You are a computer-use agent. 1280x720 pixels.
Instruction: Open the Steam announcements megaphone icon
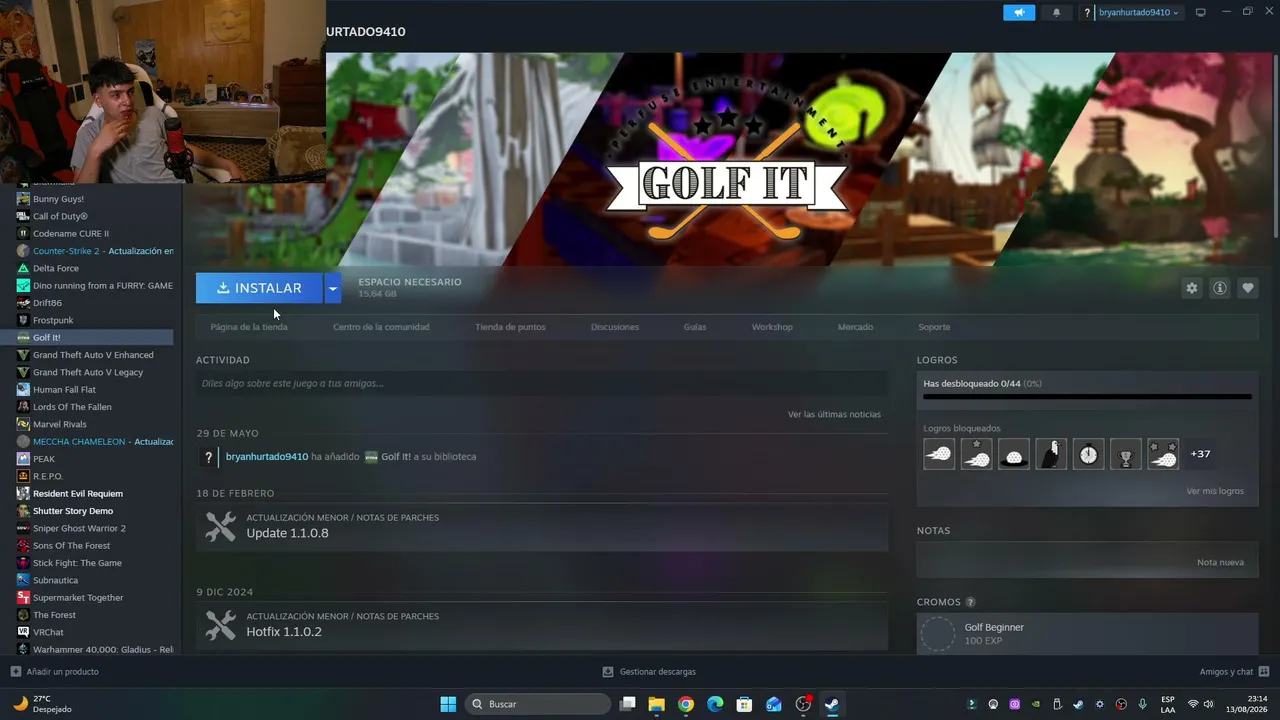(1019, 12)
